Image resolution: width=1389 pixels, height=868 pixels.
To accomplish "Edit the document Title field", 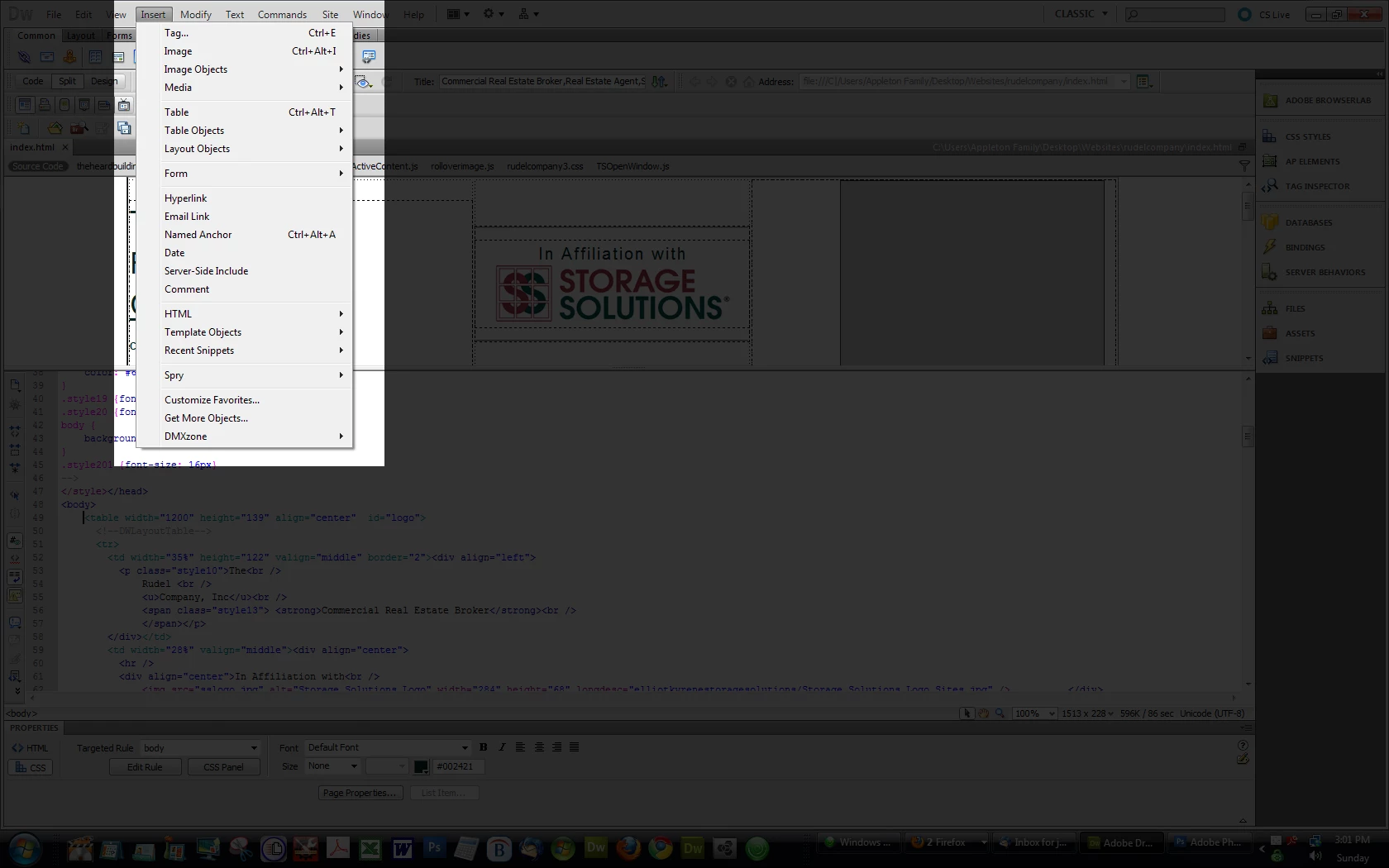I will click(542, 81).
